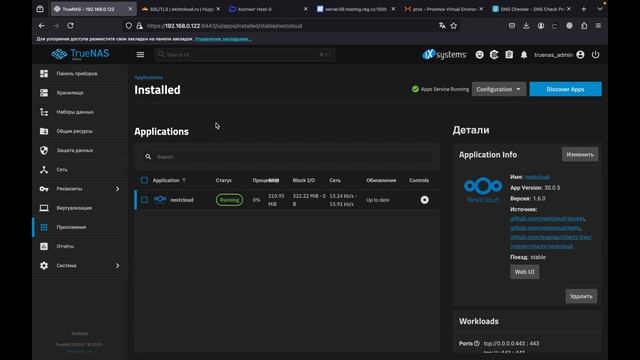640x360 pixels.
Task: Click the power icon in header
Action: [x=596, y=55]
